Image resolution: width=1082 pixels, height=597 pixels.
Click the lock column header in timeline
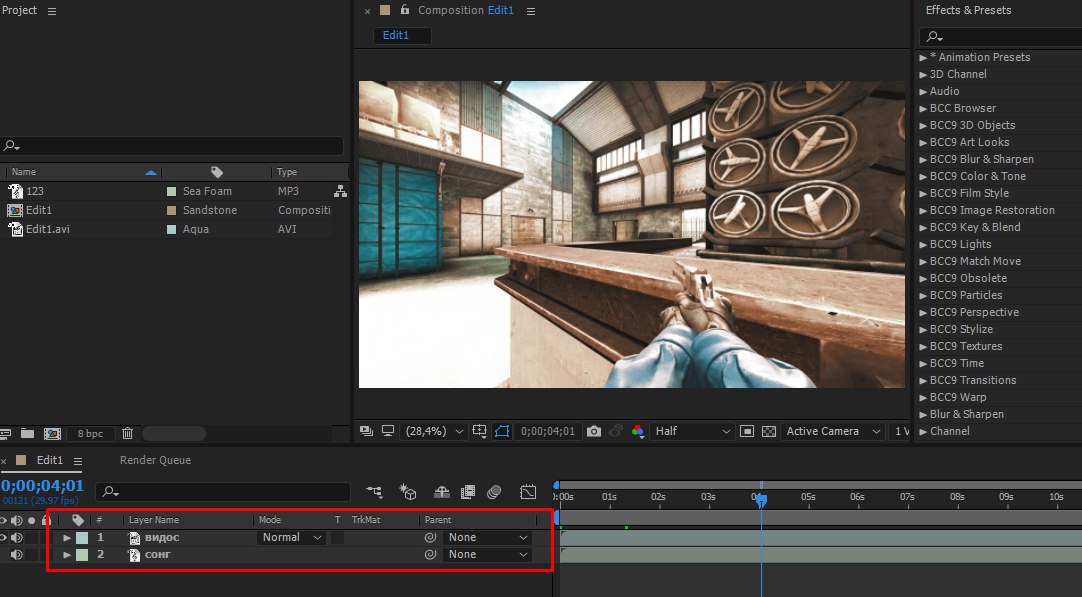pyautogui.click(x=46, y=520)
